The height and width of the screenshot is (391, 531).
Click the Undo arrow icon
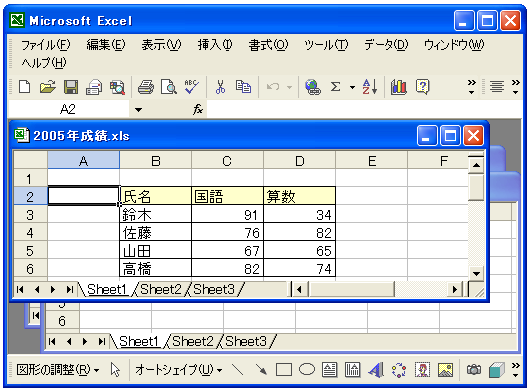(273, 87)
